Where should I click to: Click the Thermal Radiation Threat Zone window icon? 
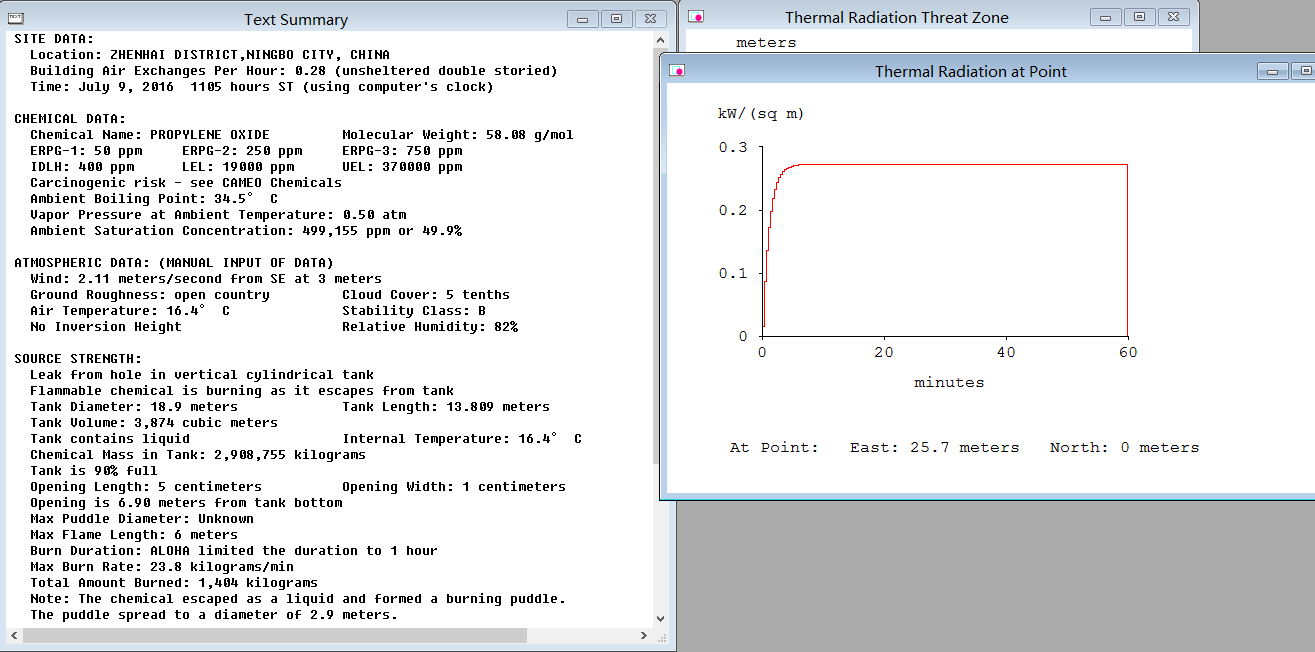(x=697, y=17)
